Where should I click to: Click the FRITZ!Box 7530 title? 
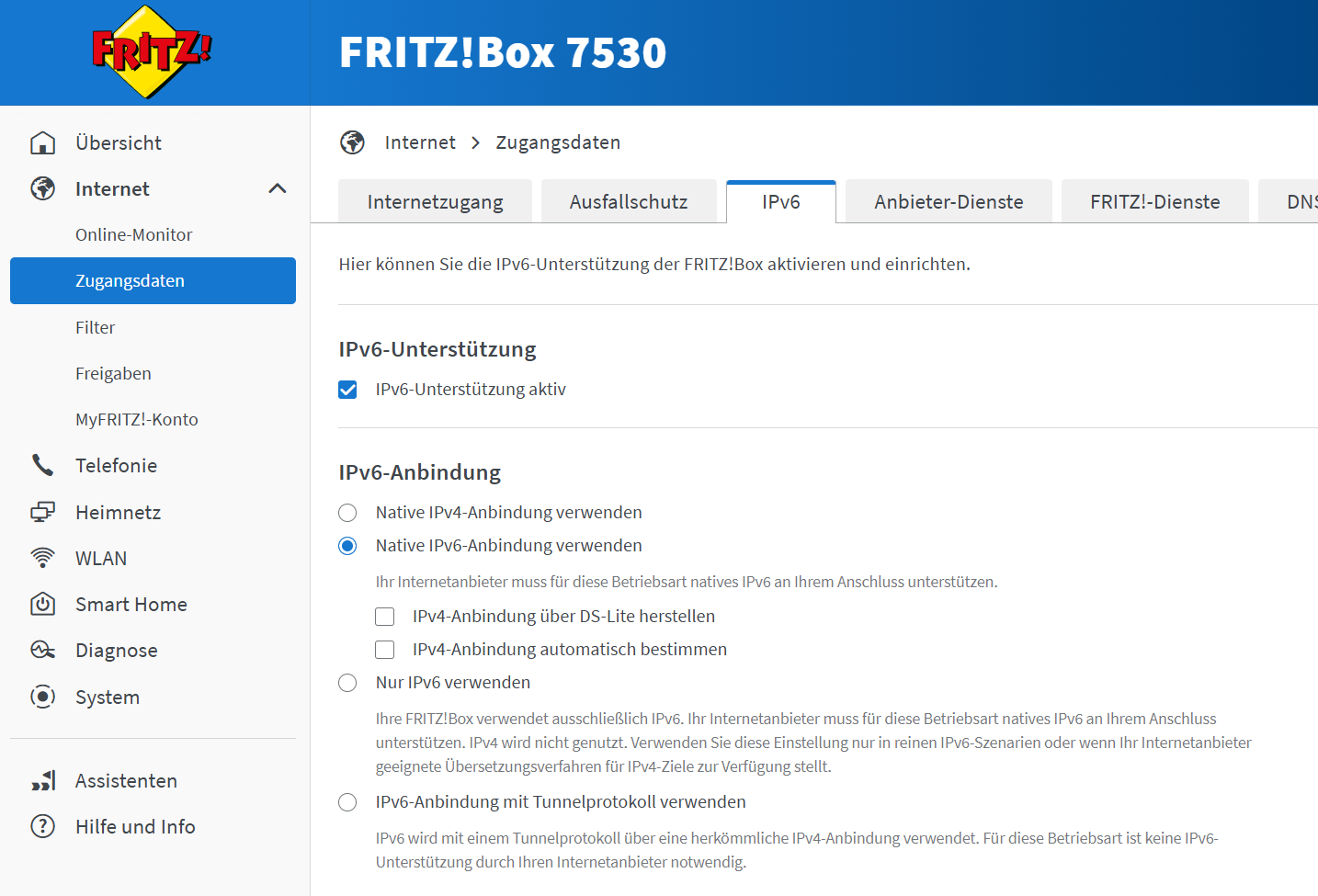coord(503,52)
